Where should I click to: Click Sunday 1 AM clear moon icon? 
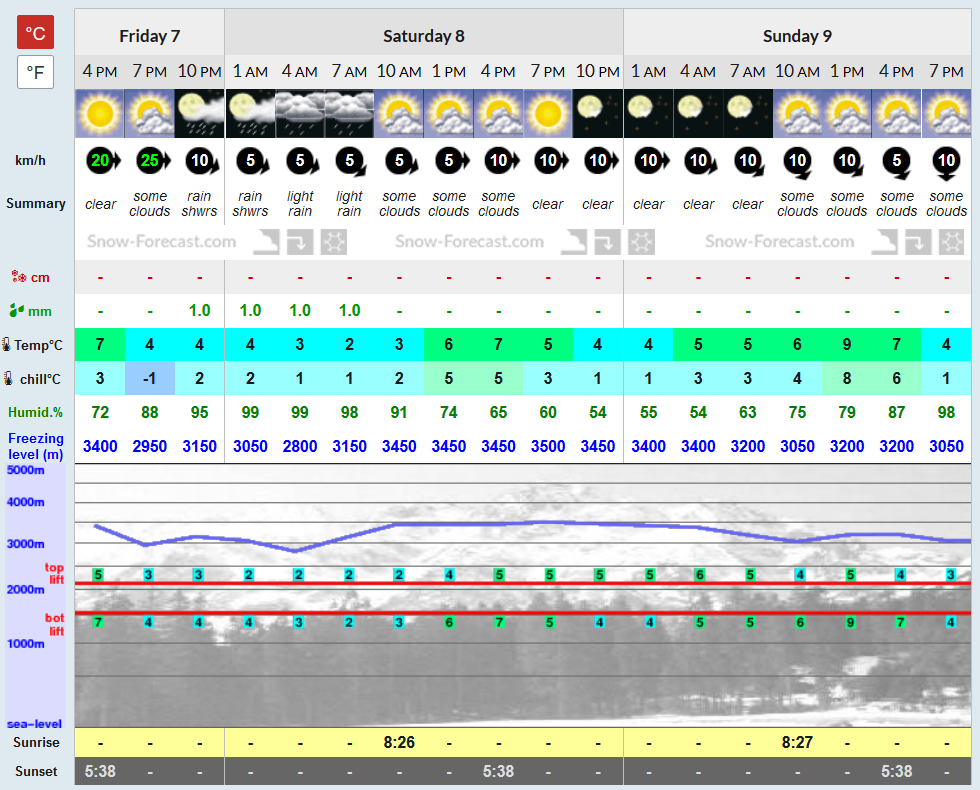649,113
